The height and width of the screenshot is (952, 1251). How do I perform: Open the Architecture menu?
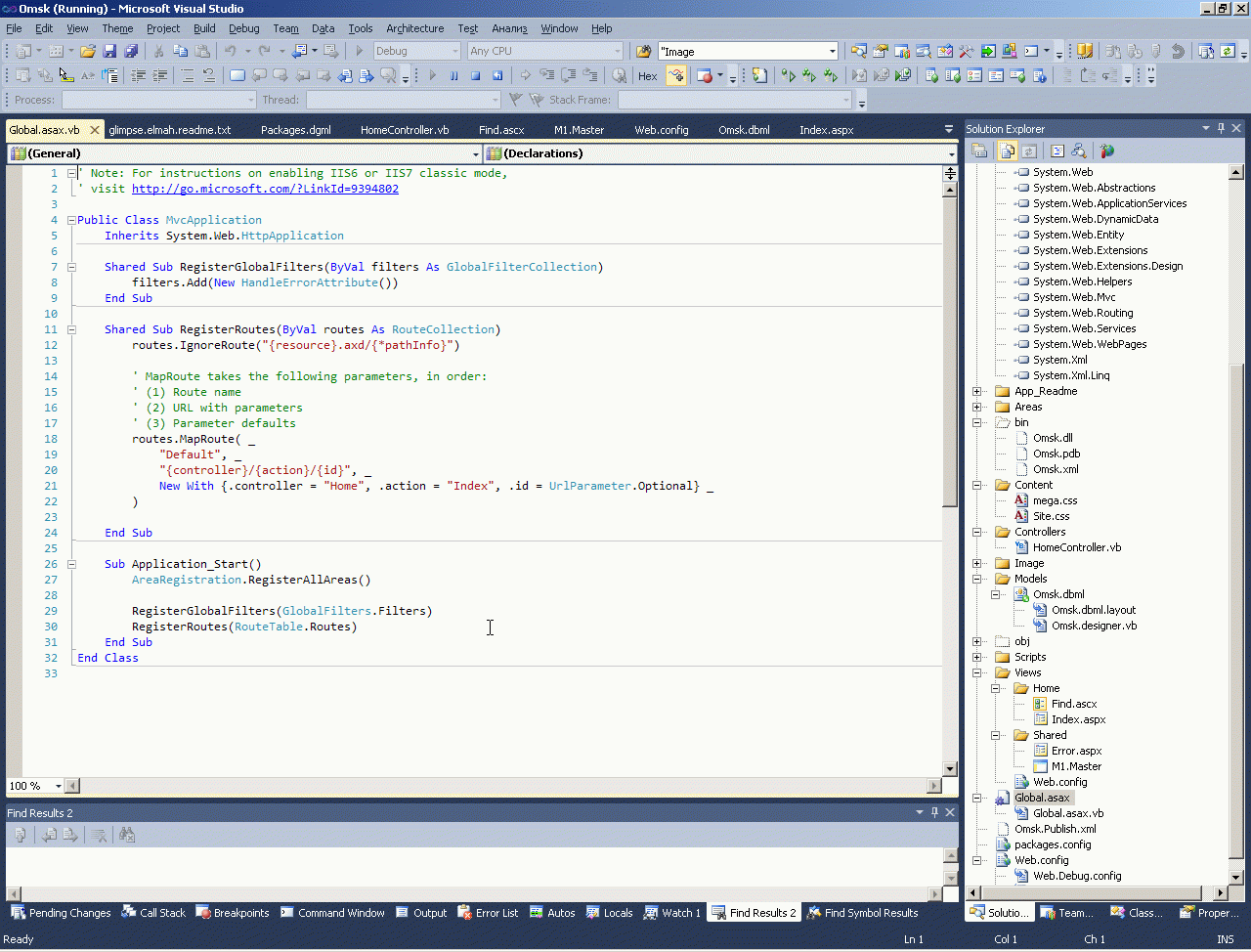[x=414, y=28]
